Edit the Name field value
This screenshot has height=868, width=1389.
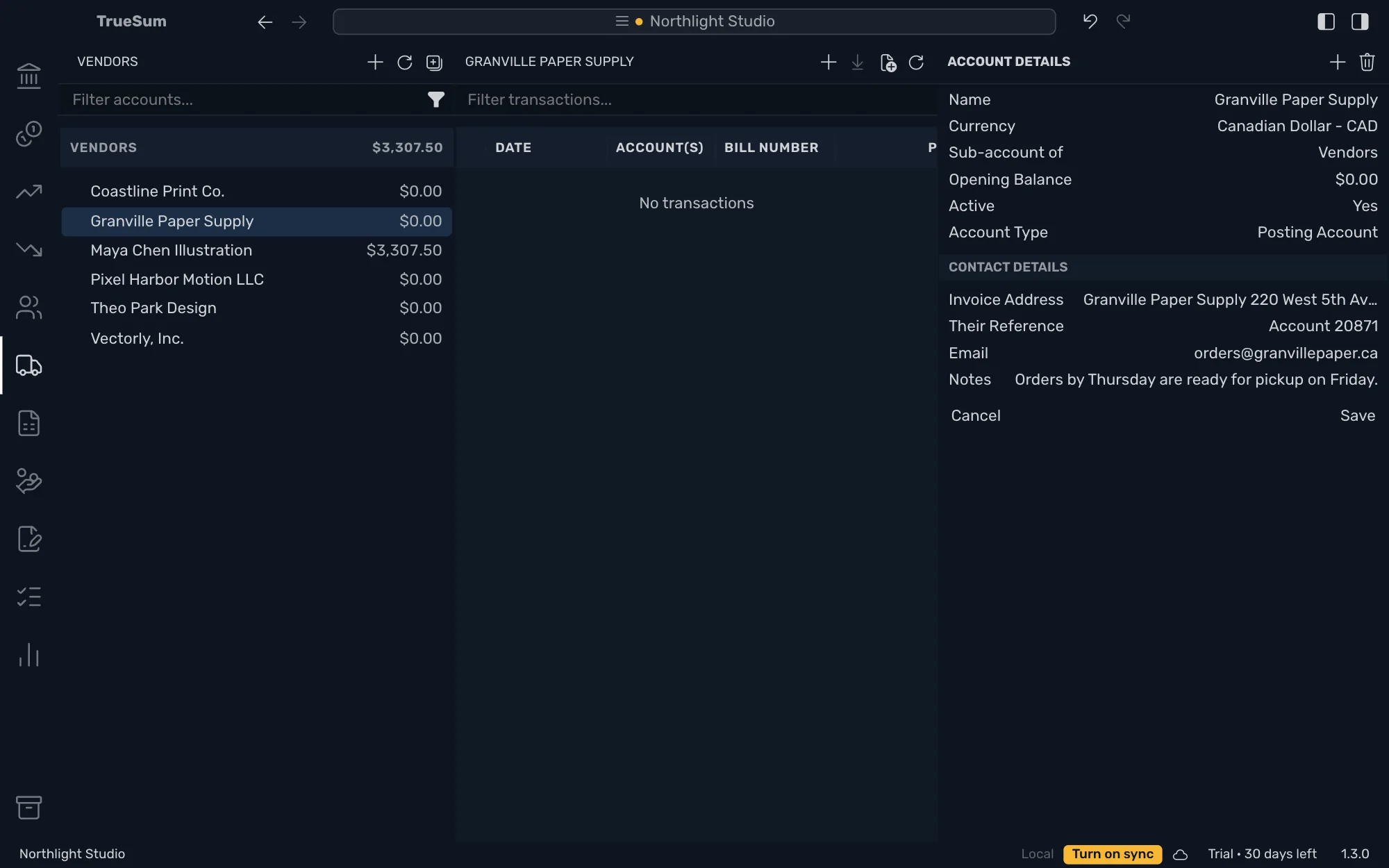1295,100
